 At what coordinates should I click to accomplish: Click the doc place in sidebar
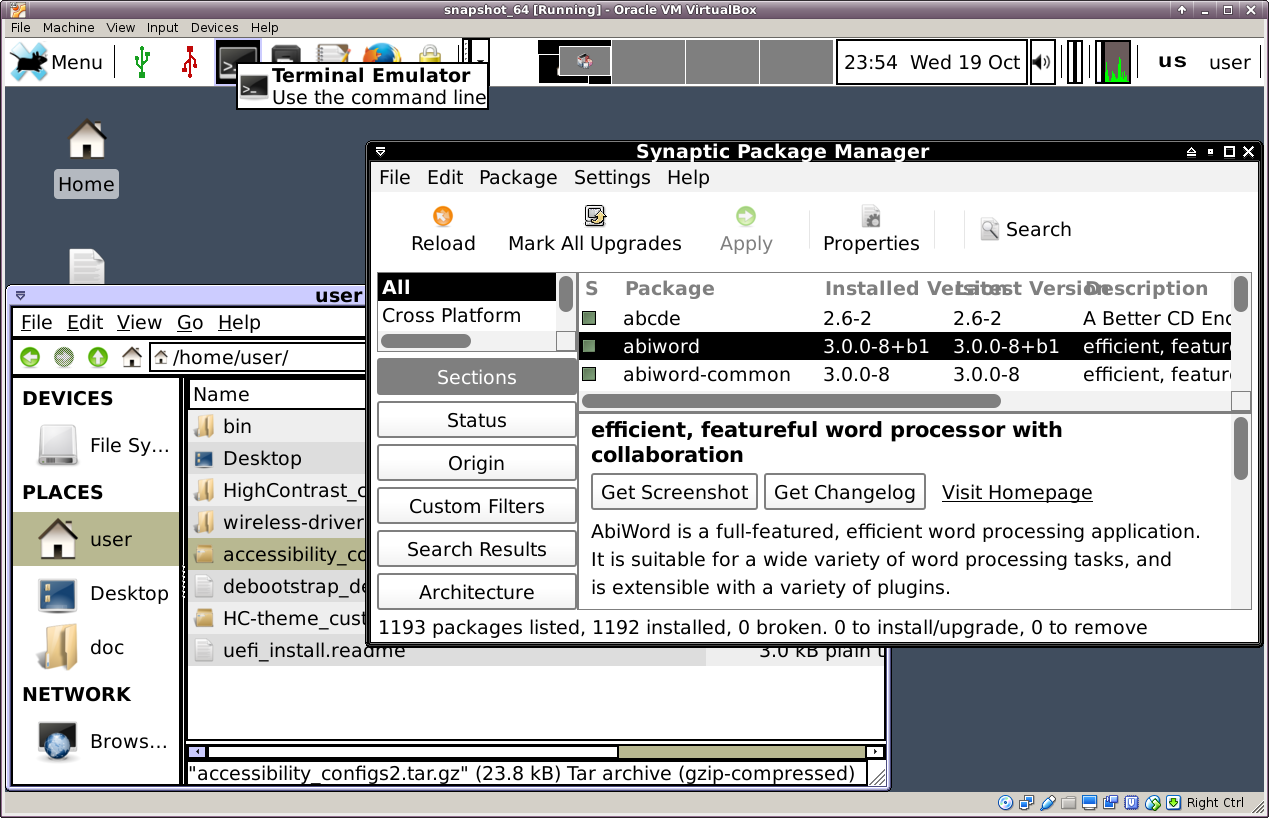pyautogui.click(x=98, y=647)
